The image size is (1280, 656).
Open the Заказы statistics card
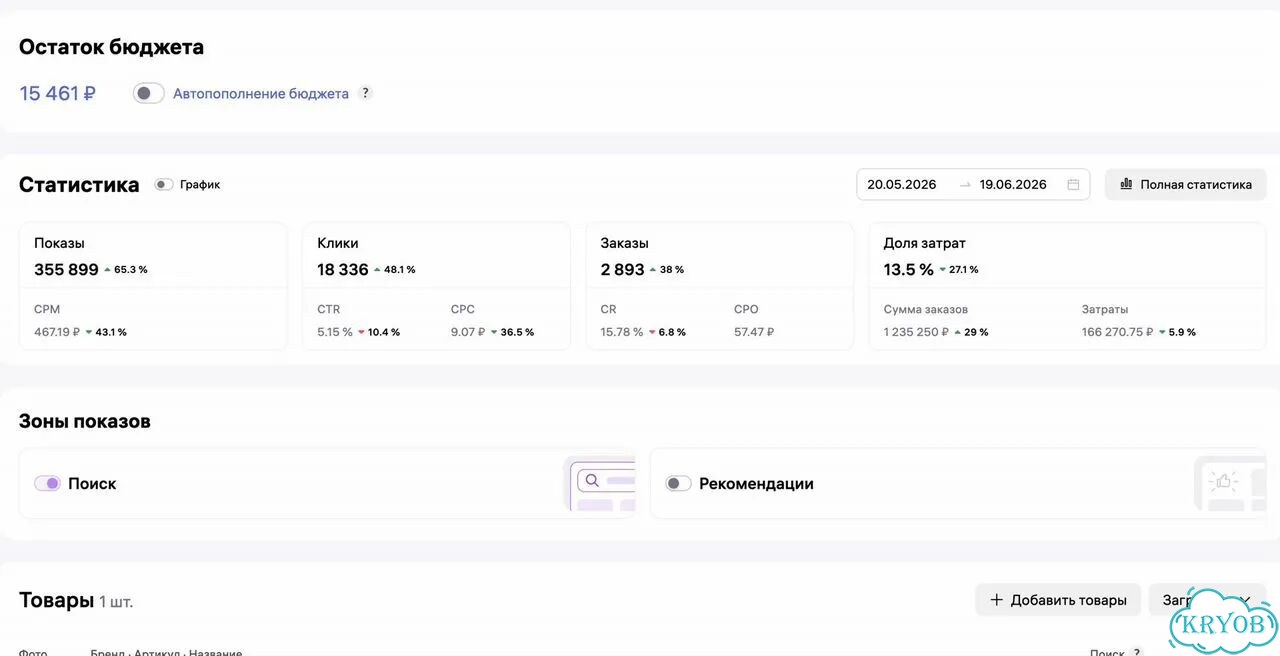coord(720,286)
